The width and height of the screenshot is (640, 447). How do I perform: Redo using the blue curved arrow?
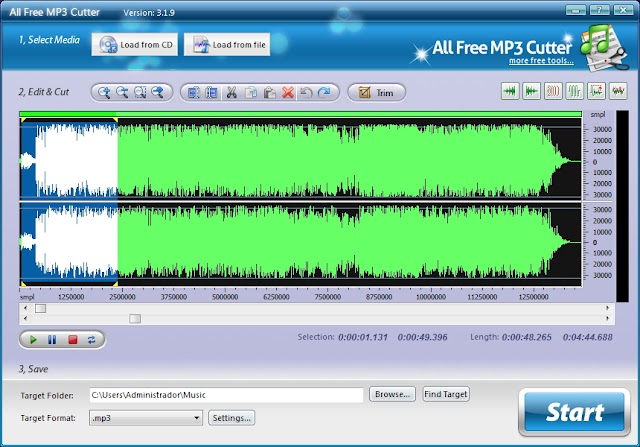tap(324, 93)
